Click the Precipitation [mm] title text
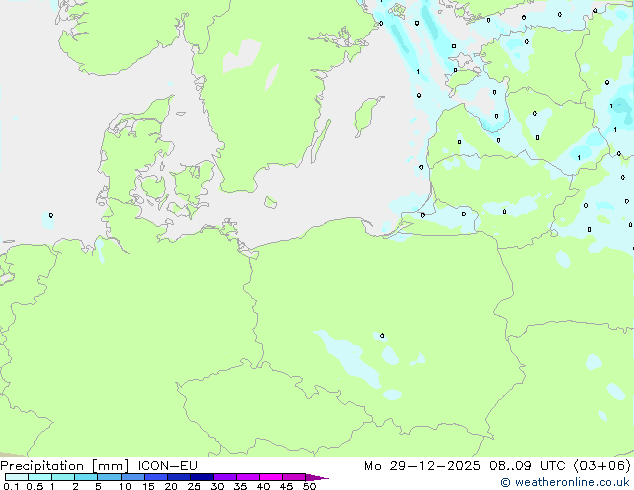This screenshot has height=490, width=634. coord(64,466)
